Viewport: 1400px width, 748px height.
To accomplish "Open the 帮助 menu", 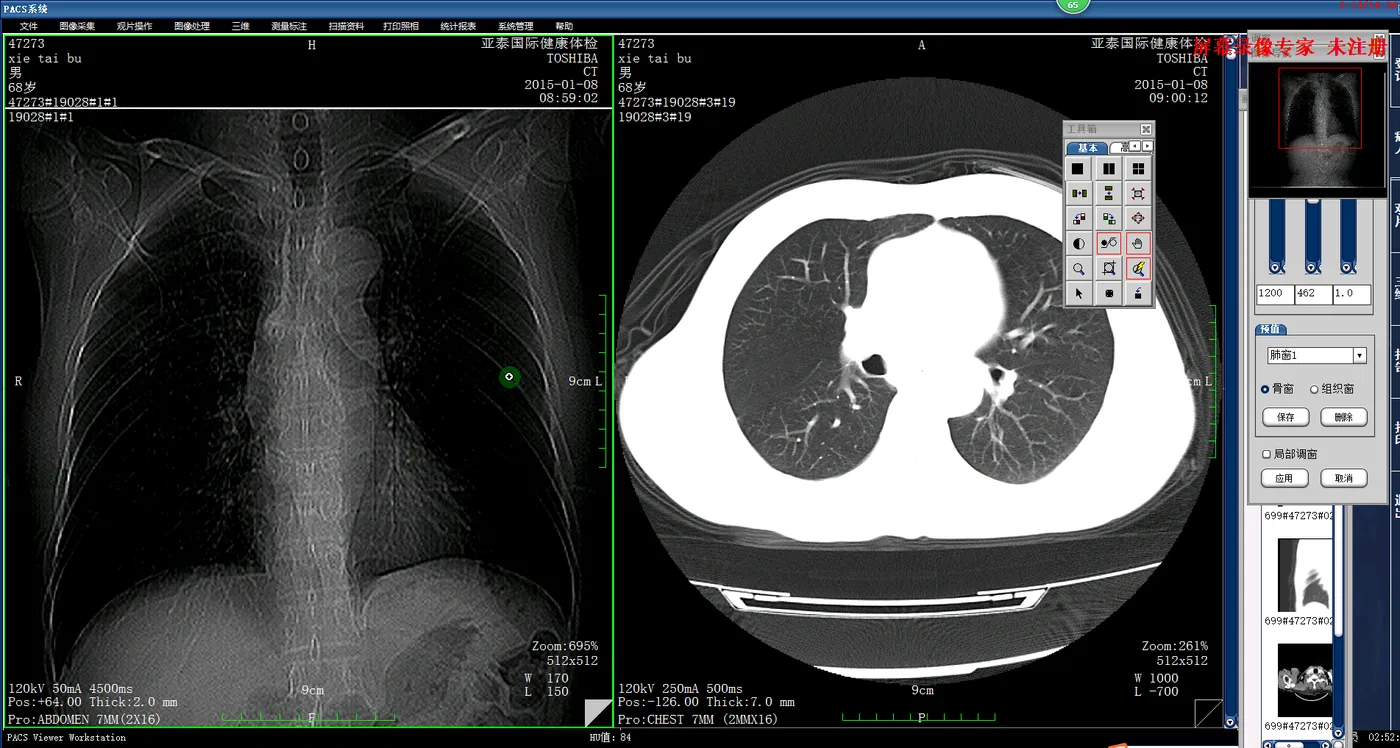I will pyautogui.click(x=564, y=26).
